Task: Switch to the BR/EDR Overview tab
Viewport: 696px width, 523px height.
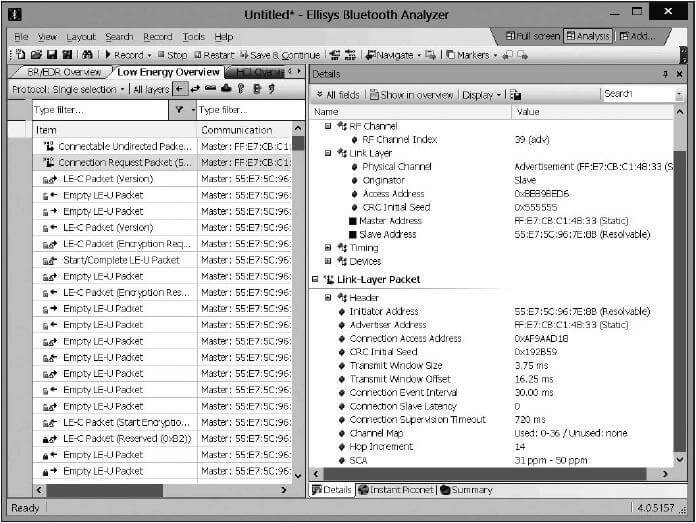Action: (61, 72)
